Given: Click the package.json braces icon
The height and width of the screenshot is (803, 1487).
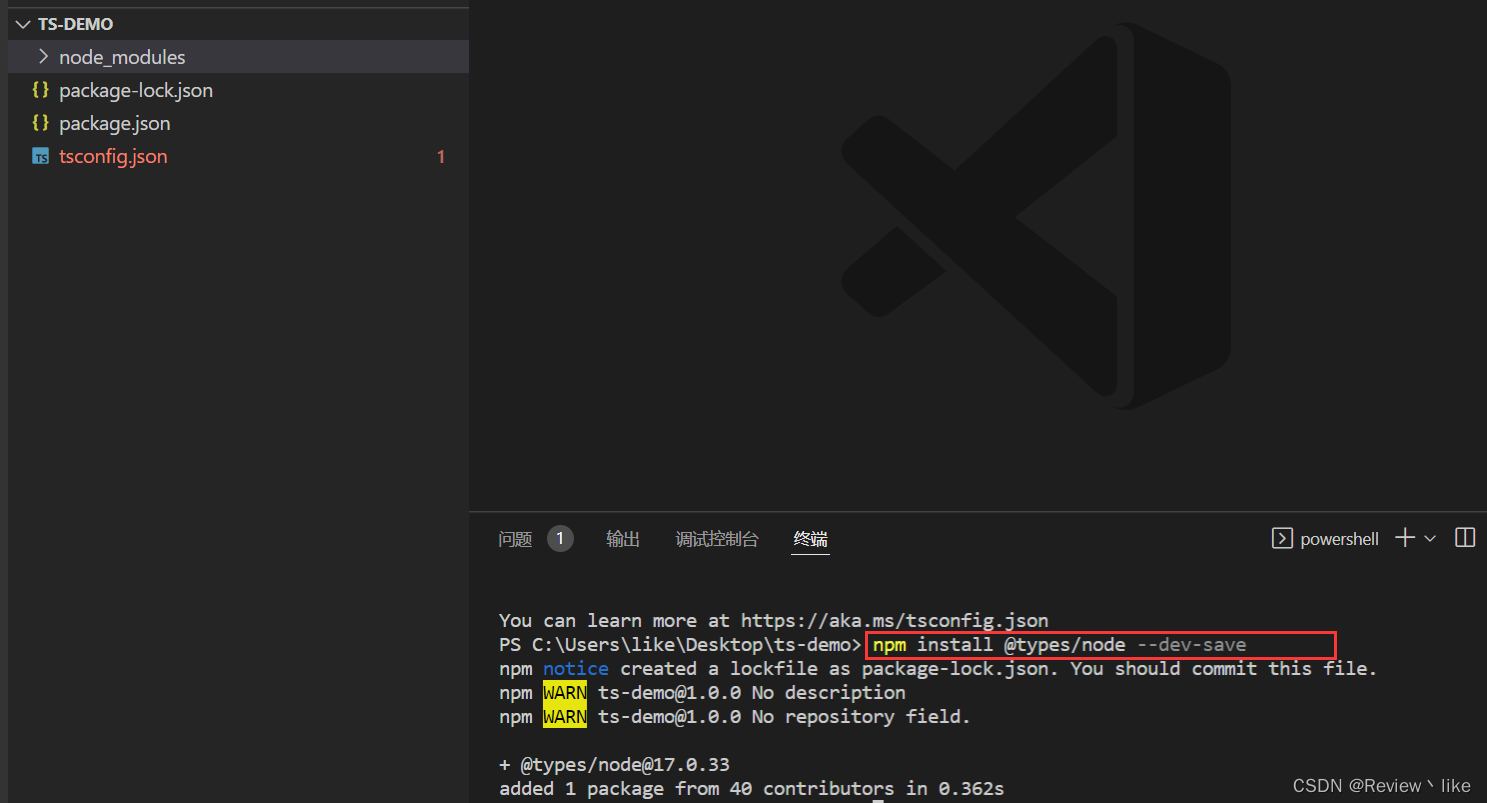Looking at the screenshot, I should click(x=40, y=123).
